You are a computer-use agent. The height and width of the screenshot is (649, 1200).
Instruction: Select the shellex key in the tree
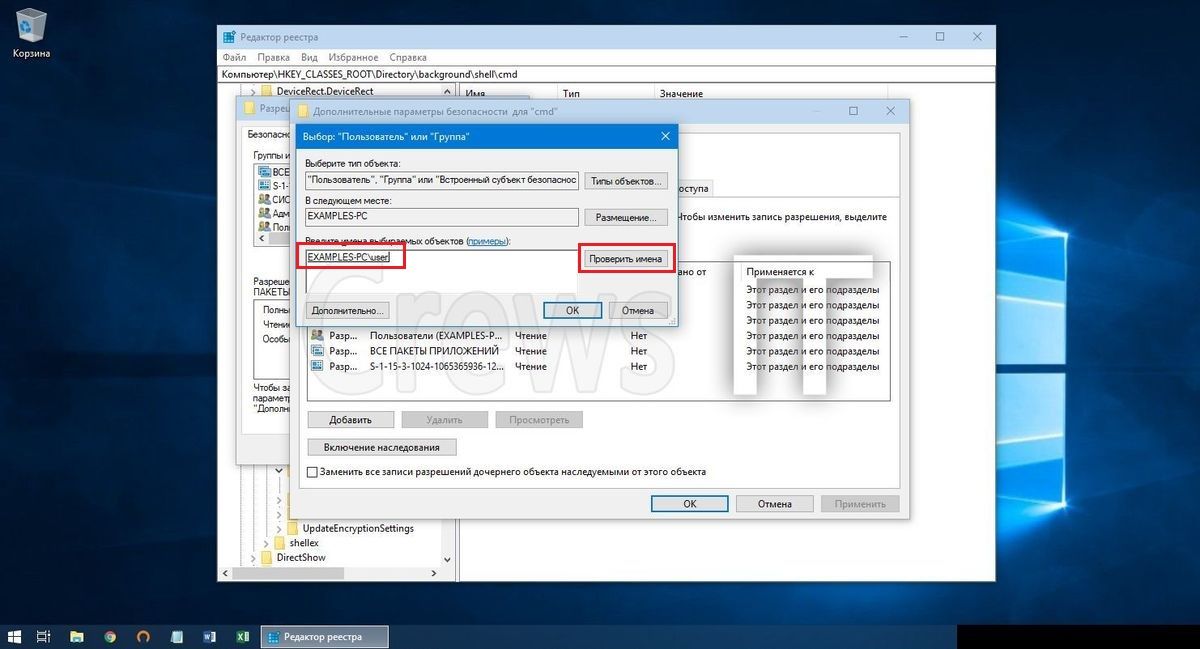pyautogui.click(x=304, y=543)
